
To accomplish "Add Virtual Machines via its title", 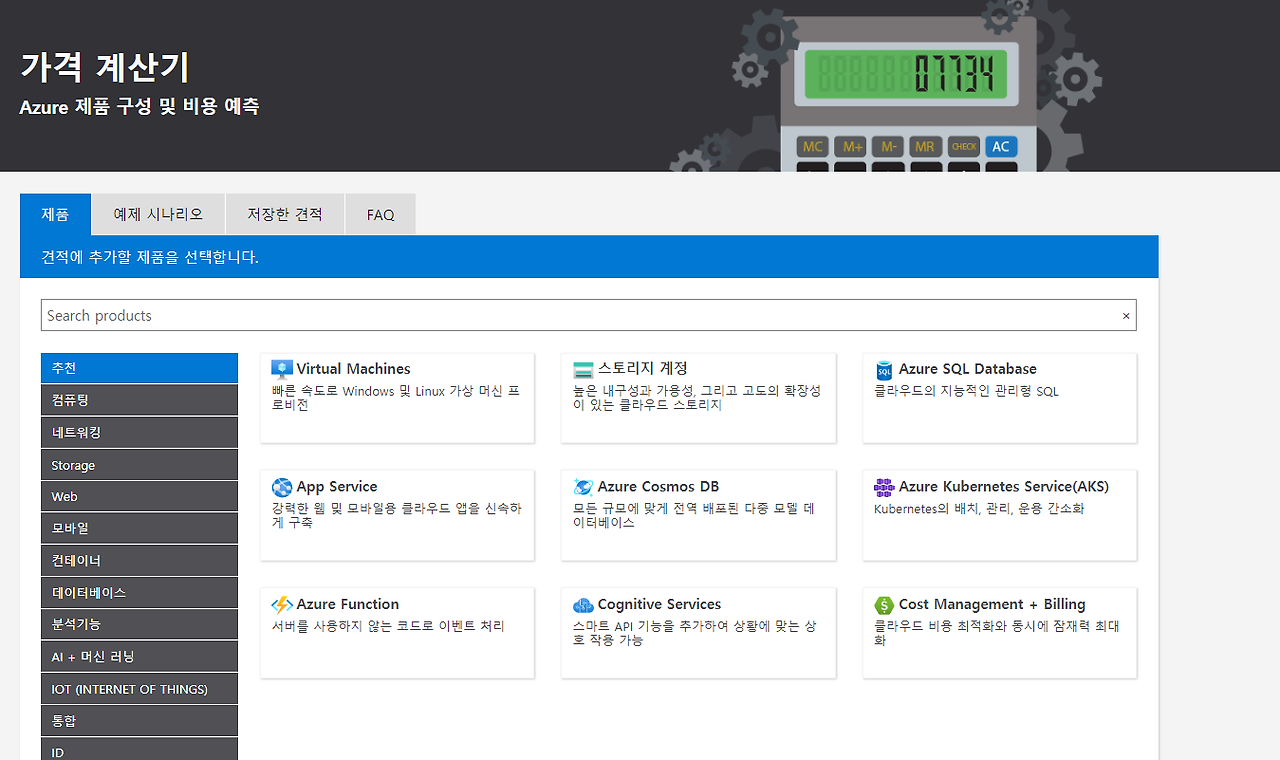I will pyautogui.click(x=353, y=369).
